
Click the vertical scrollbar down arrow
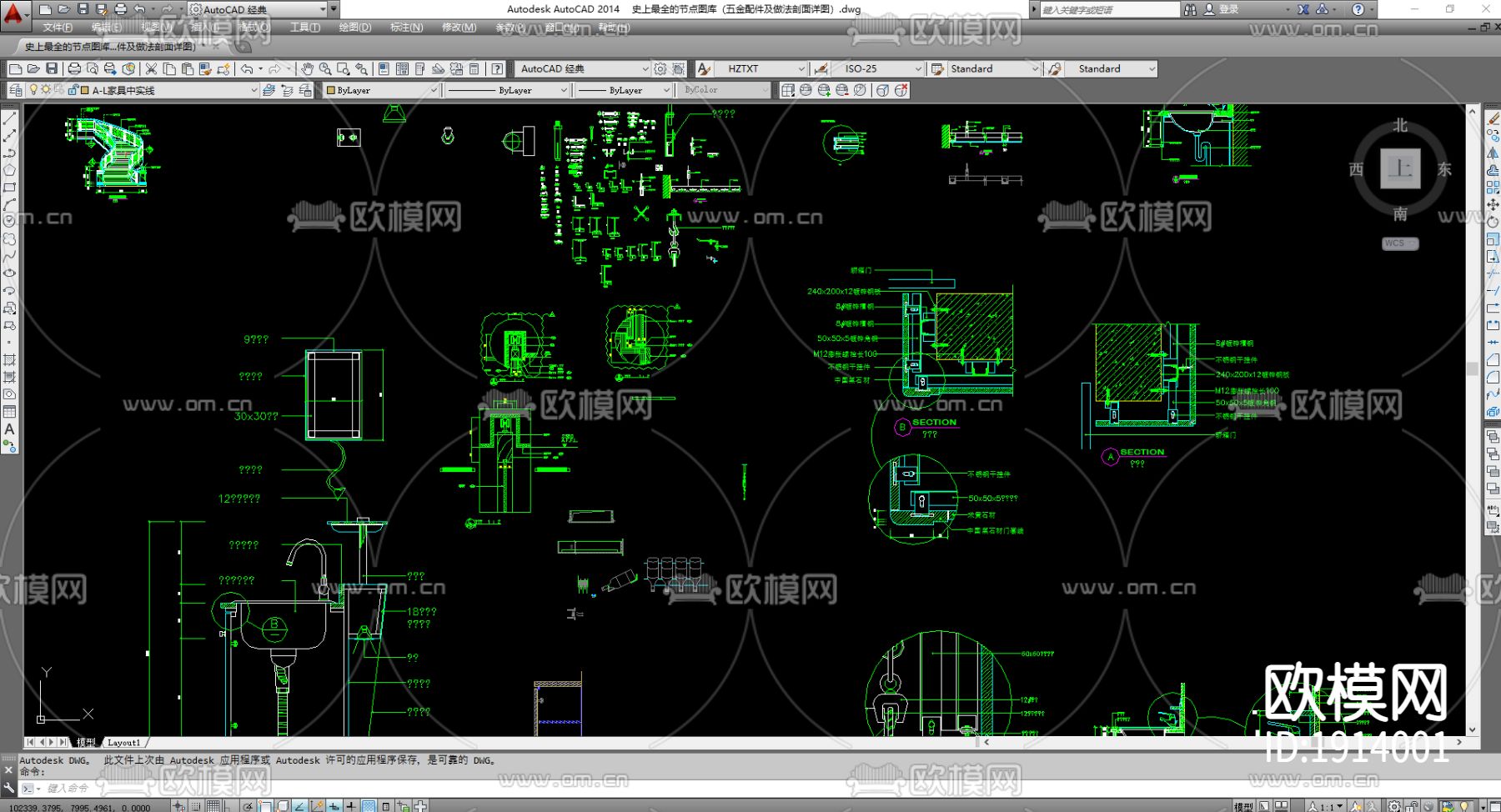tap(1472, 729)
